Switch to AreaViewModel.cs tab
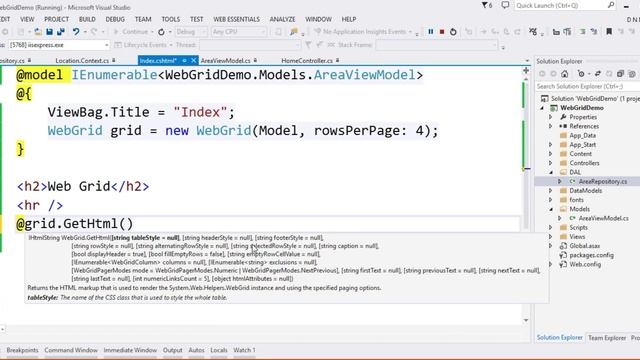Viewport: 640px width, 360px height. point(225,60)
